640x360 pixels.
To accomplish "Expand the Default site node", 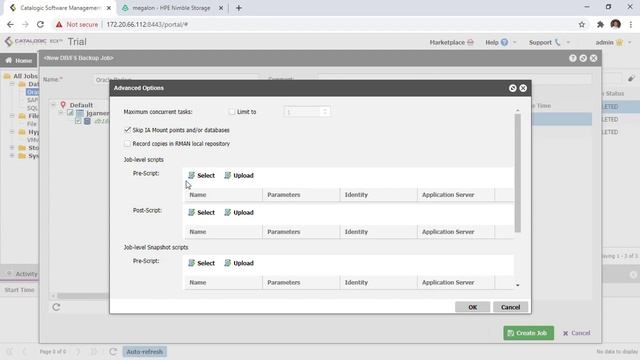I will pos(53,105).
